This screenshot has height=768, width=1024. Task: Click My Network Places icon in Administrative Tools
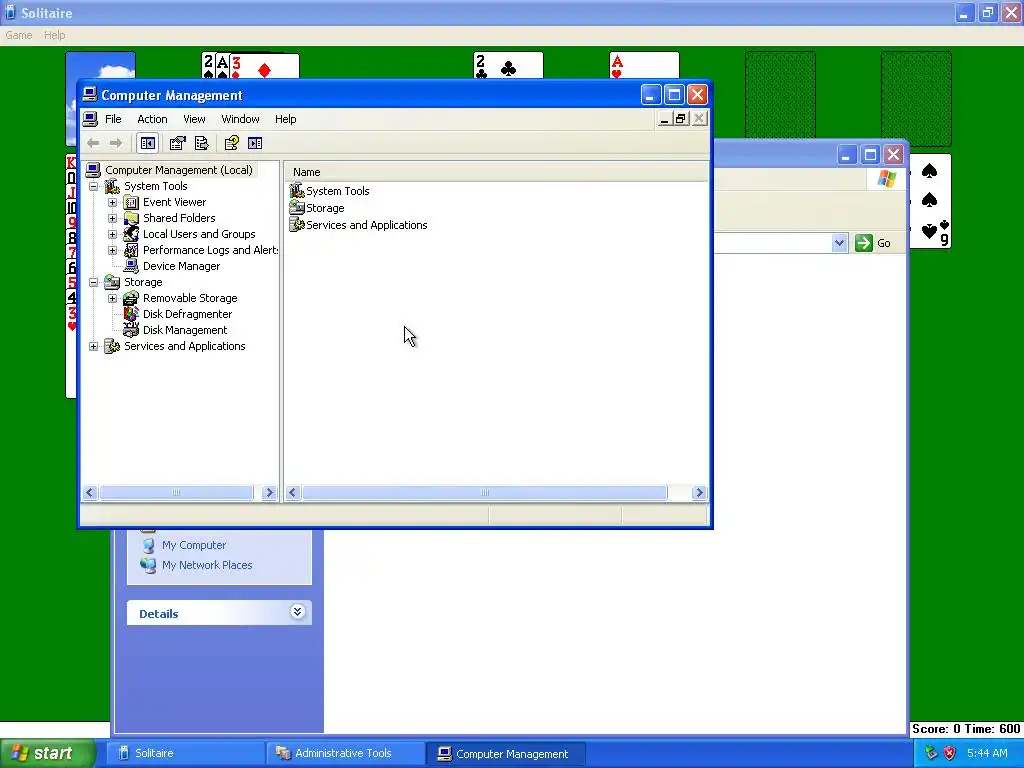coord(149,565)
